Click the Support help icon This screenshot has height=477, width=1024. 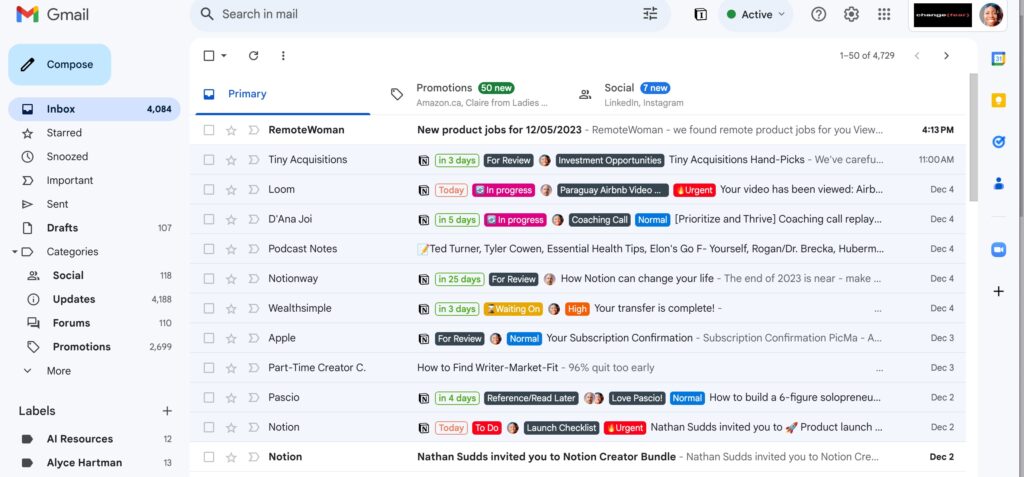(819, 14)
